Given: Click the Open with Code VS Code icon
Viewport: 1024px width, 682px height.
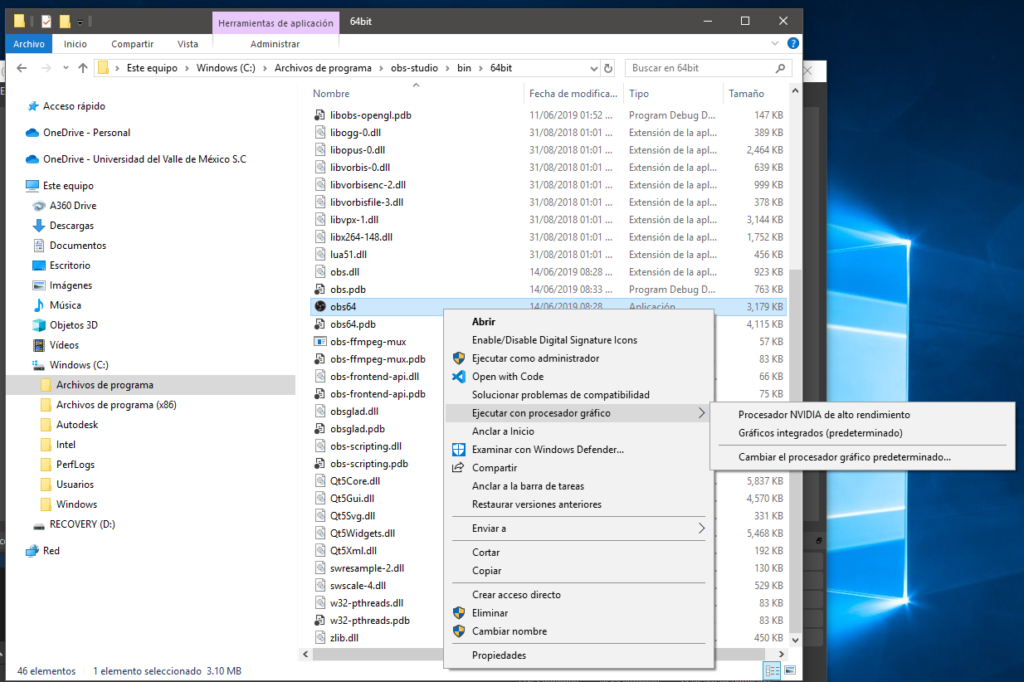Looking at the screenshot, I should click(x=459, y=376).
